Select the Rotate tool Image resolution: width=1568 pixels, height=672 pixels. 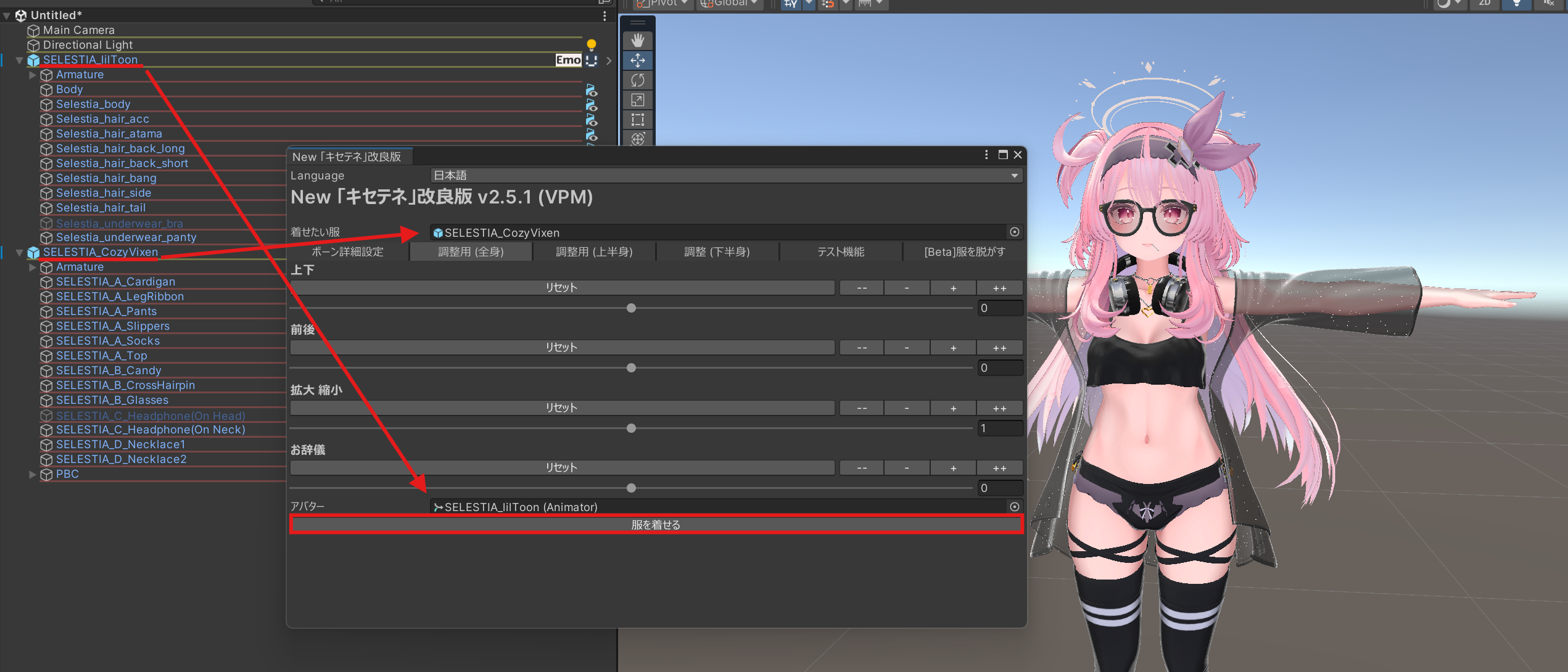click(638, 80)
